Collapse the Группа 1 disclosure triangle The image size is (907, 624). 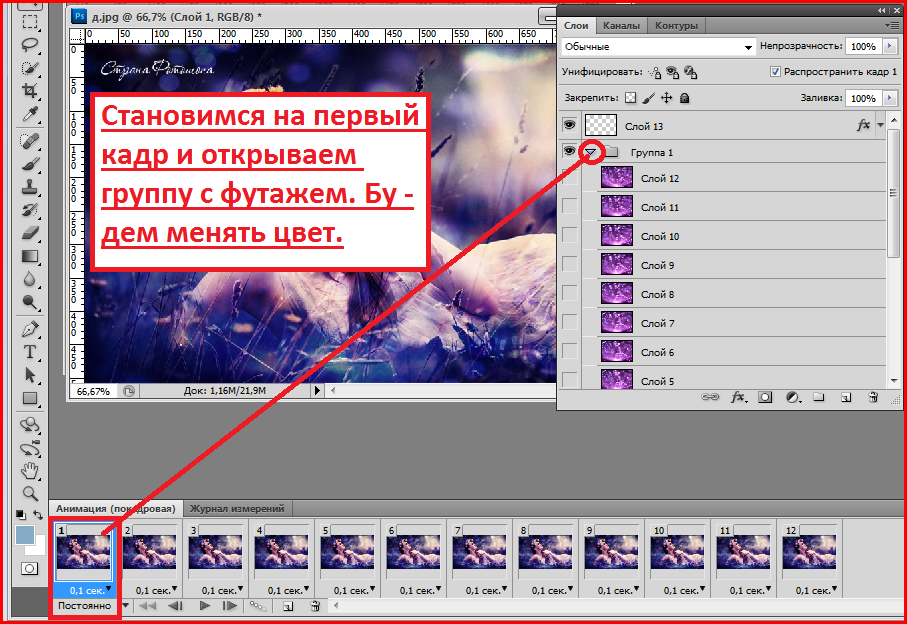(x=590, y=152)
